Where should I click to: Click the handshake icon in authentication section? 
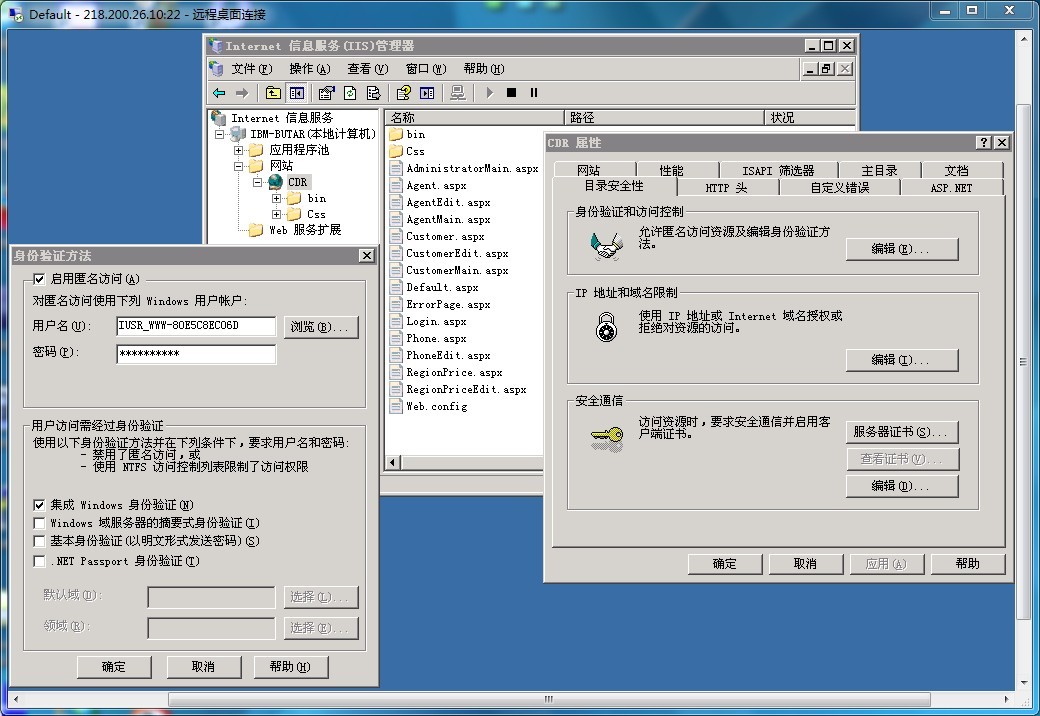(x=606, y=246)
